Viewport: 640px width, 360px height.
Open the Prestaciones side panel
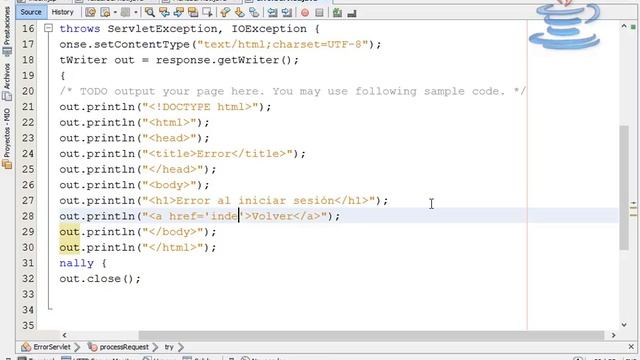click(7, 31)
